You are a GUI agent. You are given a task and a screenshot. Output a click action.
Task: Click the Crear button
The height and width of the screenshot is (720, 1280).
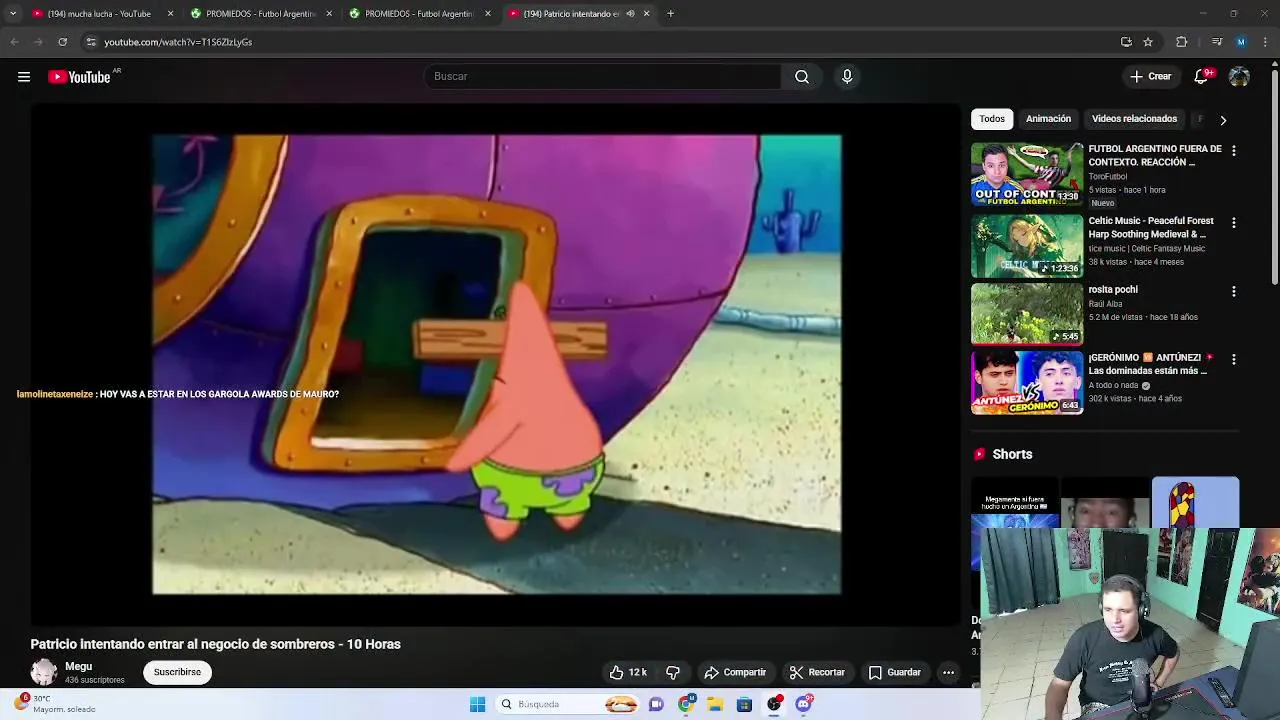point(1151,77)
